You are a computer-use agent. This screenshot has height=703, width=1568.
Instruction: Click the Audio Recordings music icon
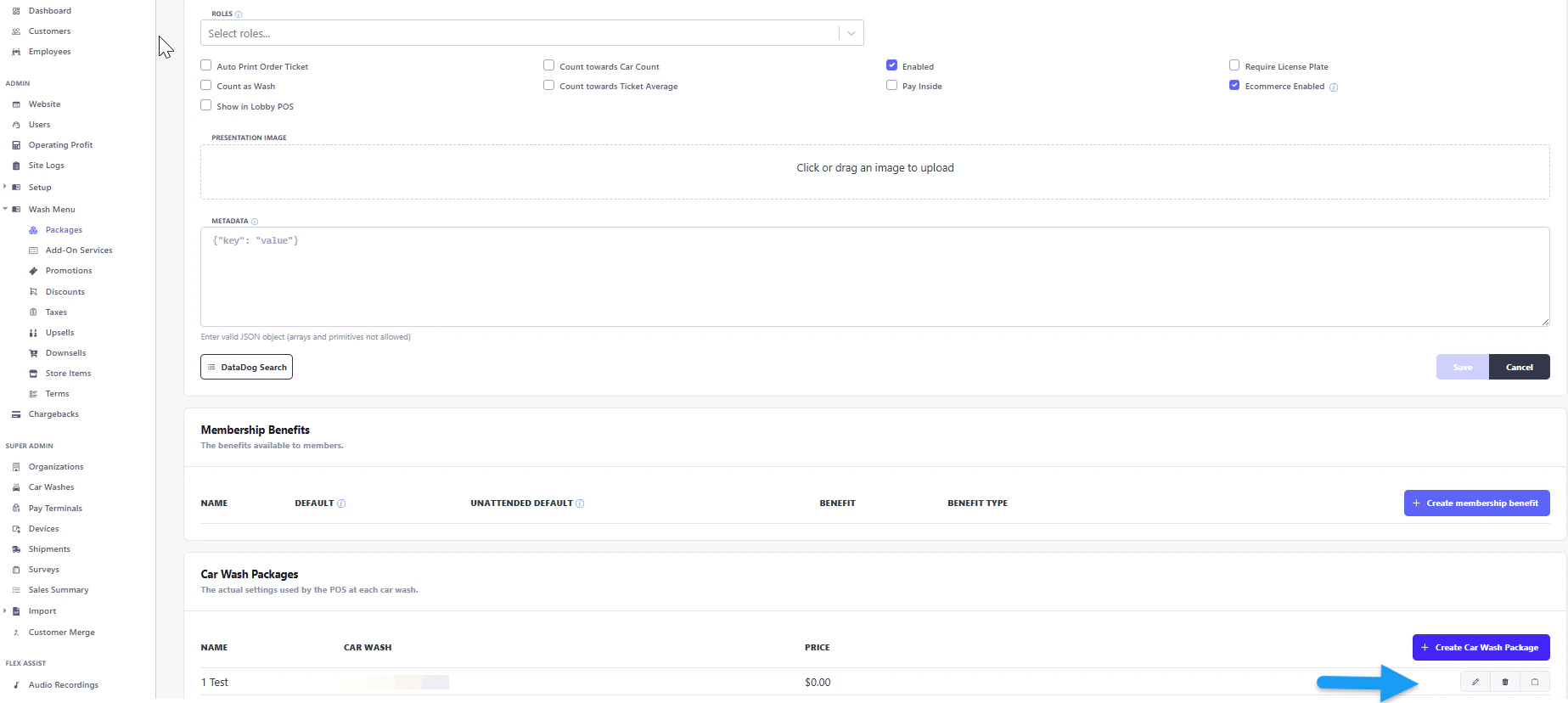click(15, 685)
